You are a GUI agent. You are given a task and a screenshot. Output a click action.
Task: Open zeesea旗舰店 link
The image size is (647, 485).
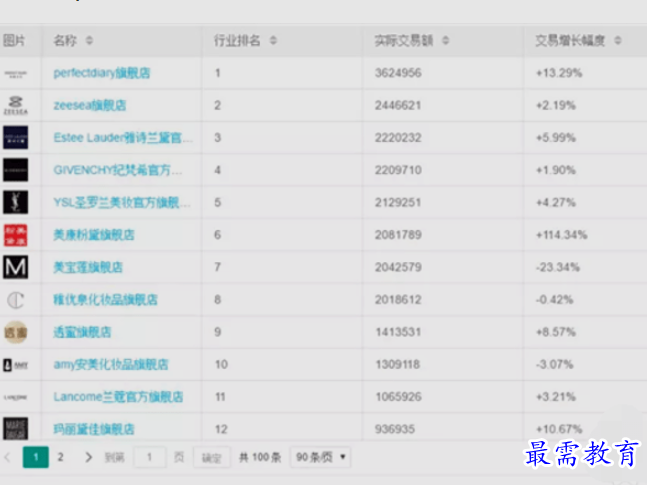point(90,105)
